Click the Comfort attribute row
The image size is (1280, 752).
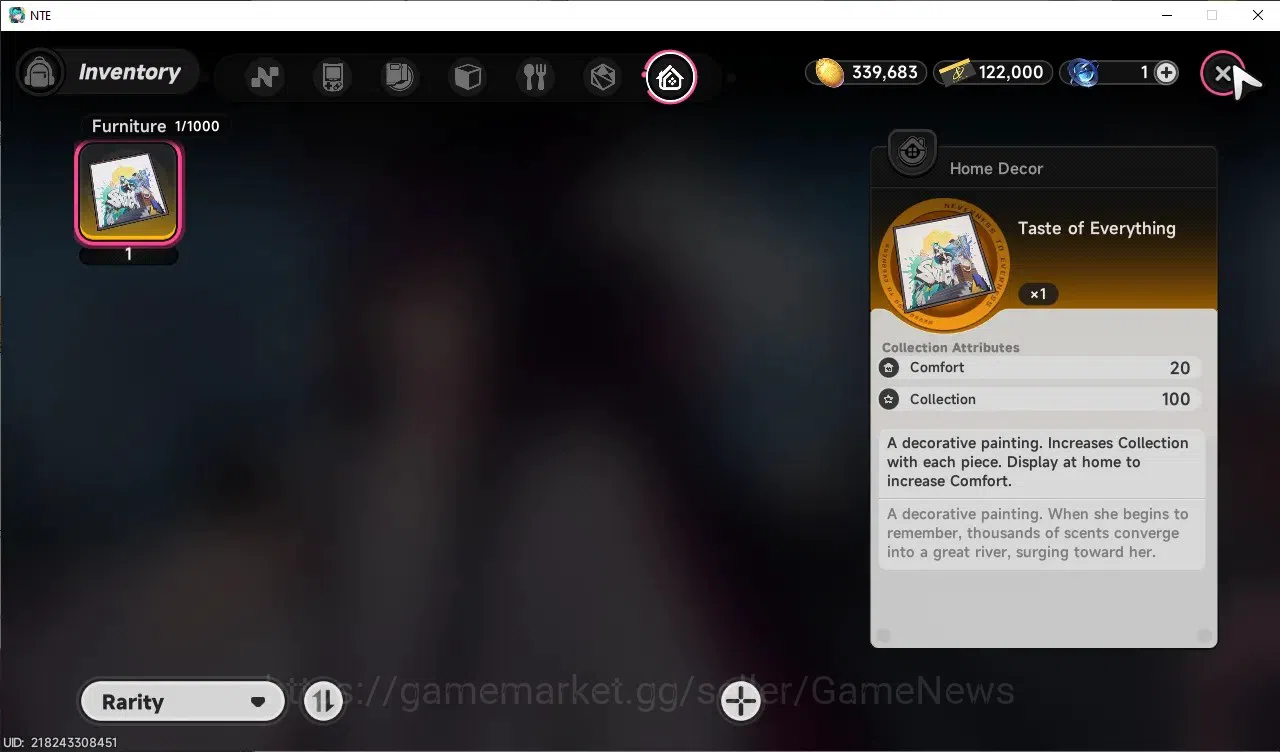pos(1039,368)
